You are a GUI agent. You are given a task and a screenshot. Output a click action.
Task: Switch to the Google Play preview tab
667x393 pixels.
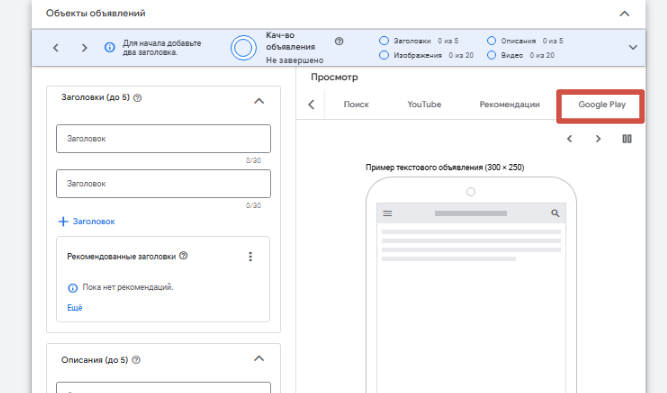[601, 105]
